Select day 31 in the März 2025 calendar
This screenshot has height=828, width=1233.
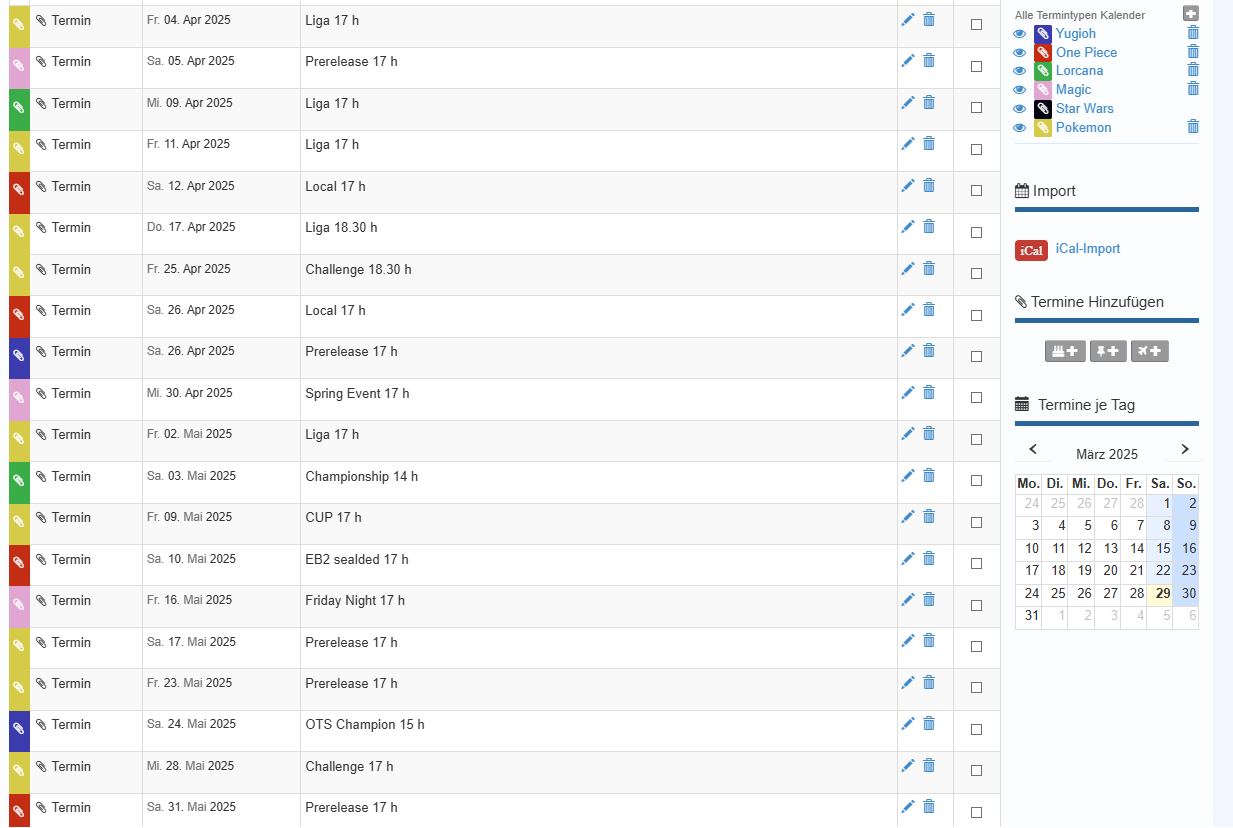coord(1029,616)
